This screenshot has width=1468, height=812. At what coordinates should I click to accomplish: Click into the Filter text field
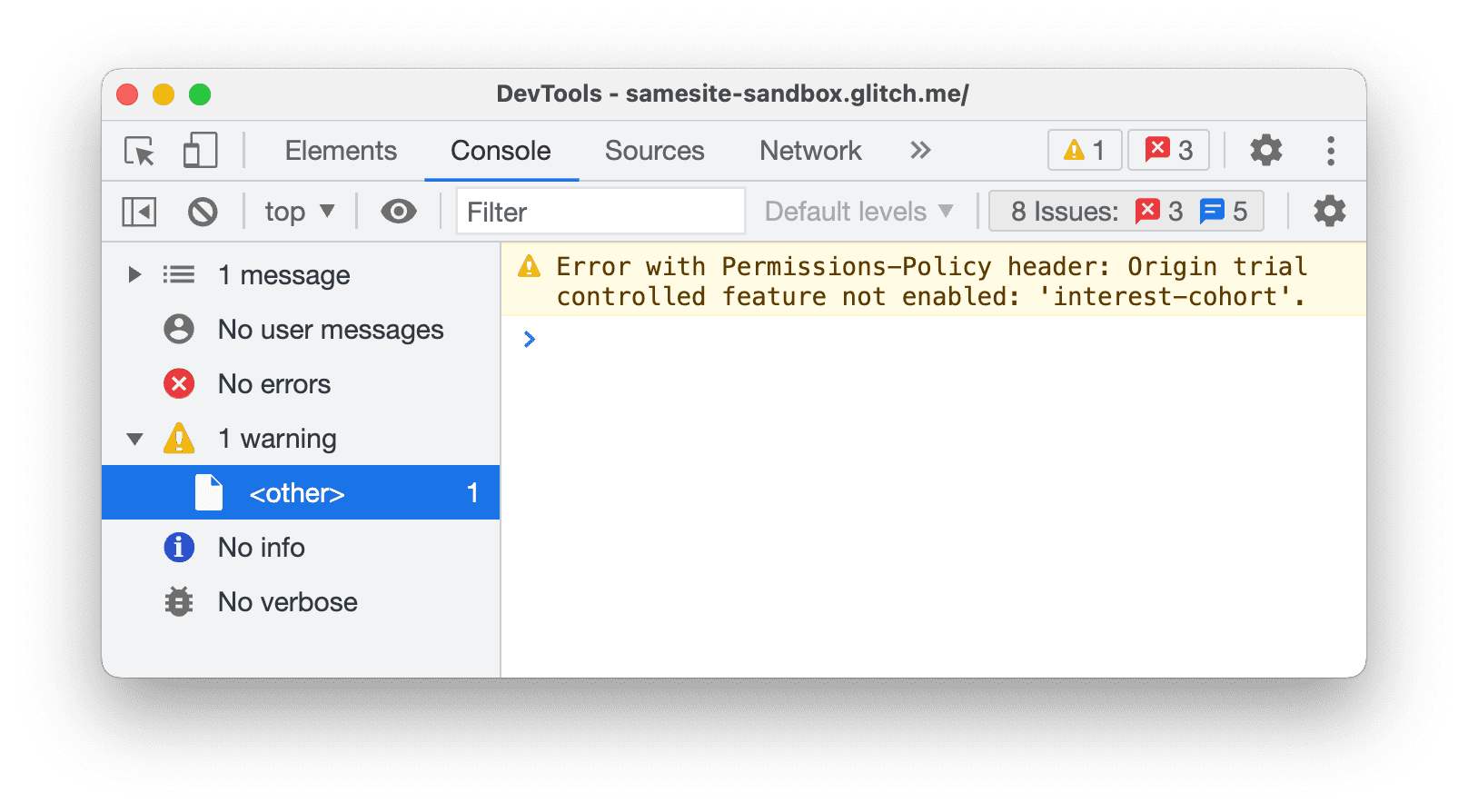coord(600,212)
